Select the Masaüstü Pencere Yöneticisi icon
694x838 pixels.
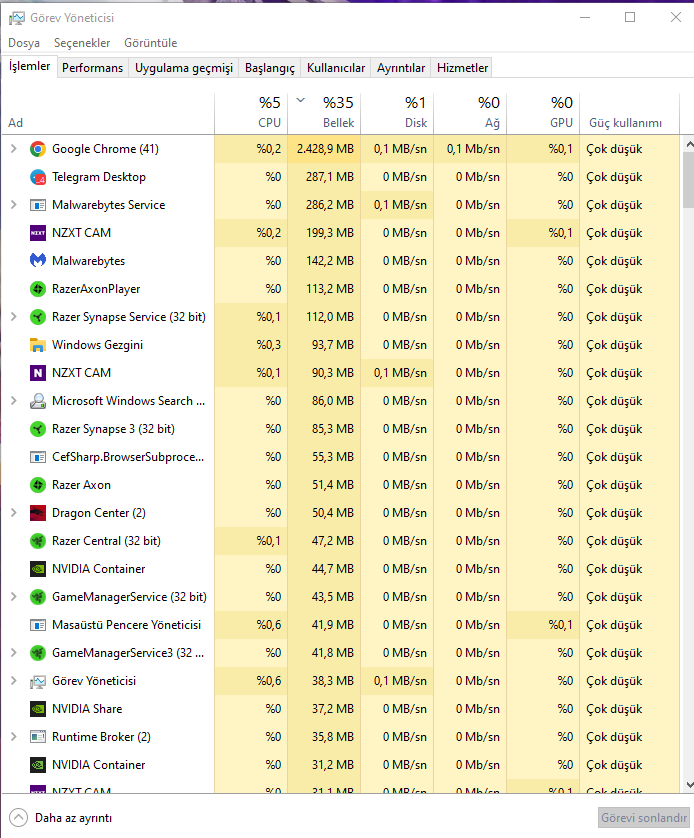pos(38,625)
